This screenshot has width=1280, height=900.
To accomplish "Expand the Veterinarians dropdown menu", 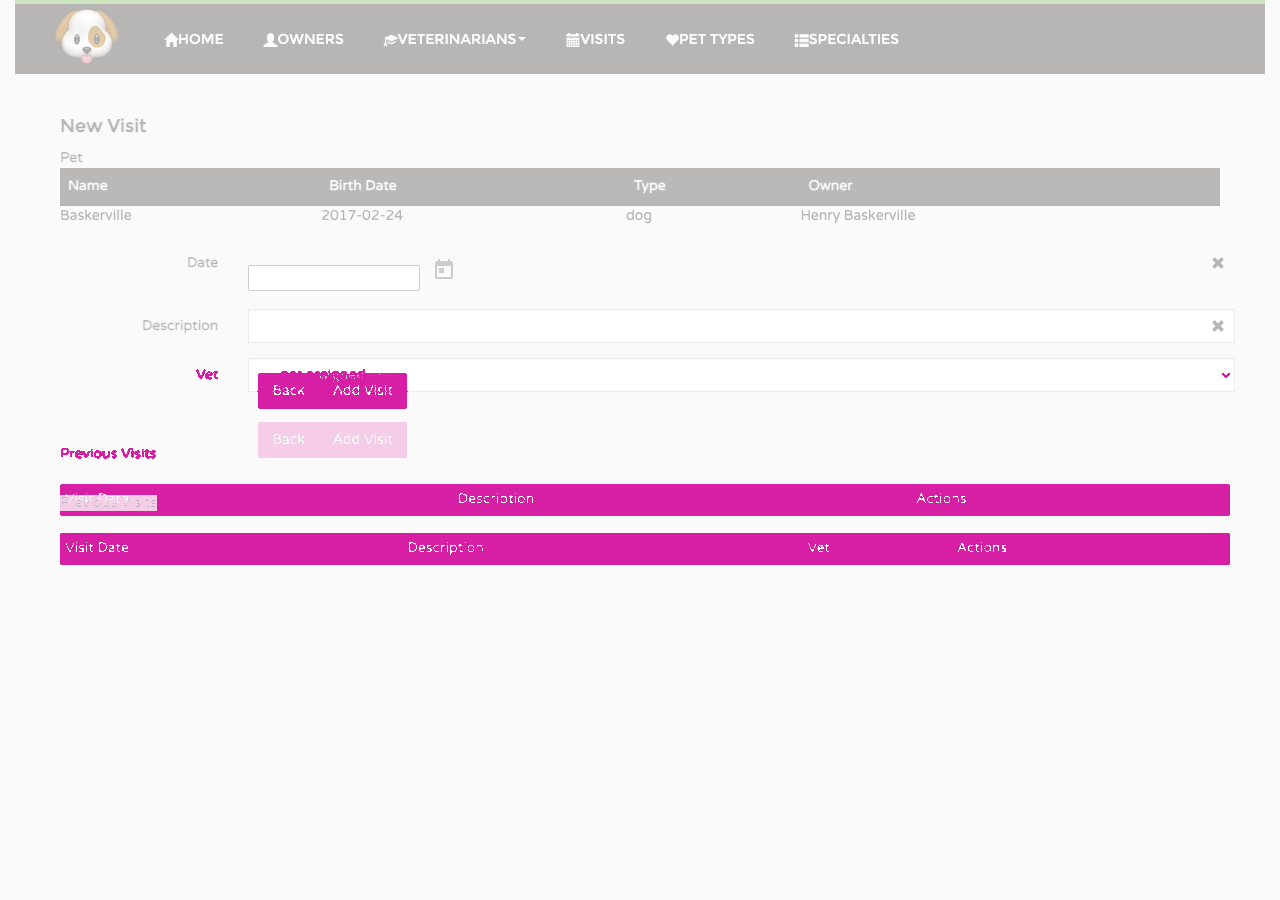I will [x=455, y=40].
